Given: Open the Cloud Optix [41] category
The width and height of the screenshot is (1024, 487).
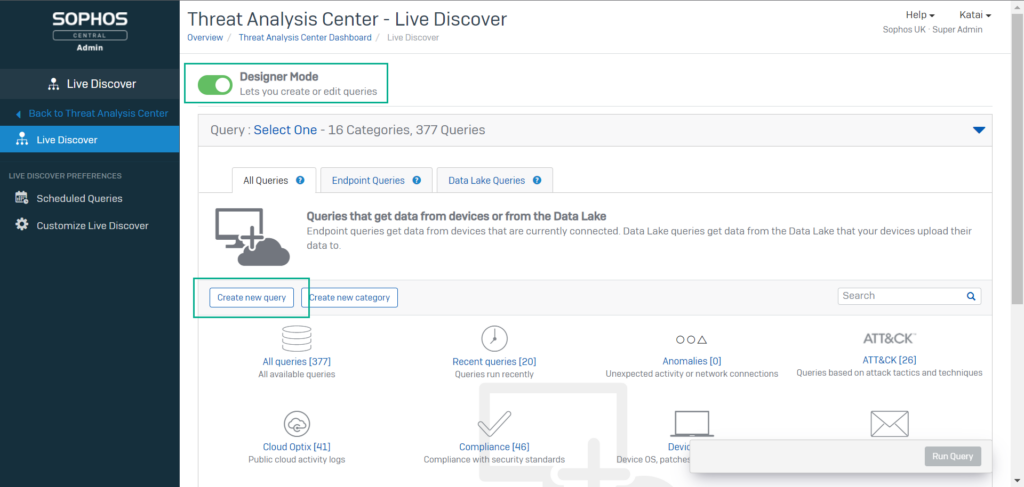Looking at the screenshot, I should (x=296, y=447).
